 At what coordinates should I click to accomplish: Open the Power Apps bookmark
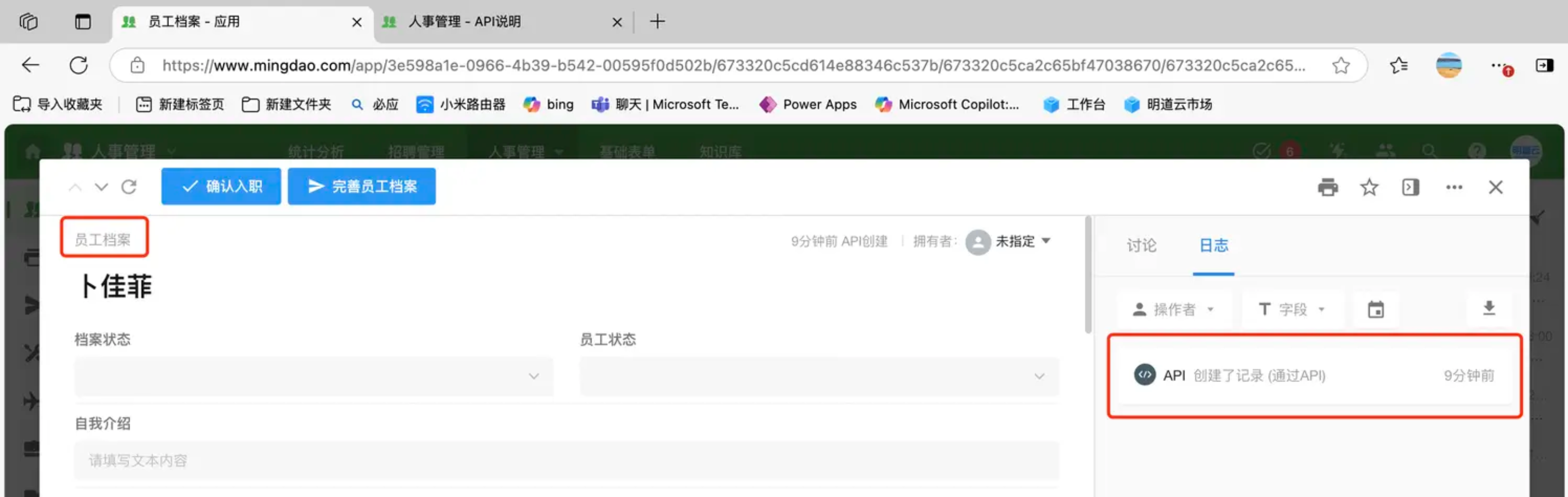coord(808,105)
